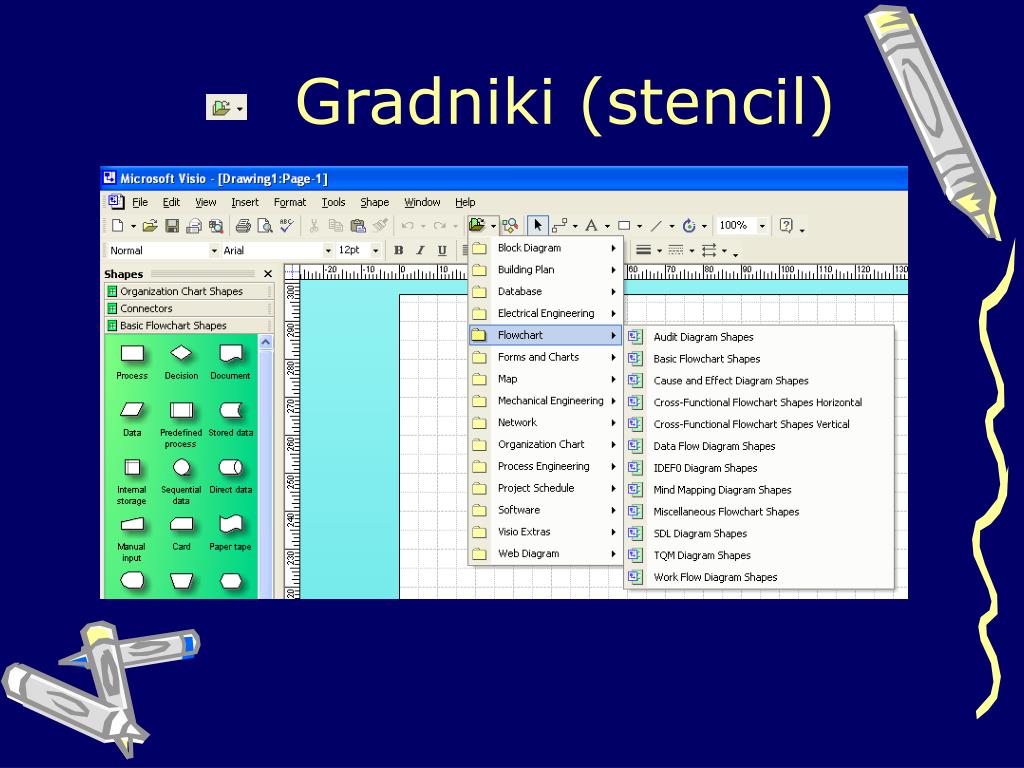The width and height of the screenshot is (1024, 768).
Task: Select the Line drawing tool
Action: [656, 226]
